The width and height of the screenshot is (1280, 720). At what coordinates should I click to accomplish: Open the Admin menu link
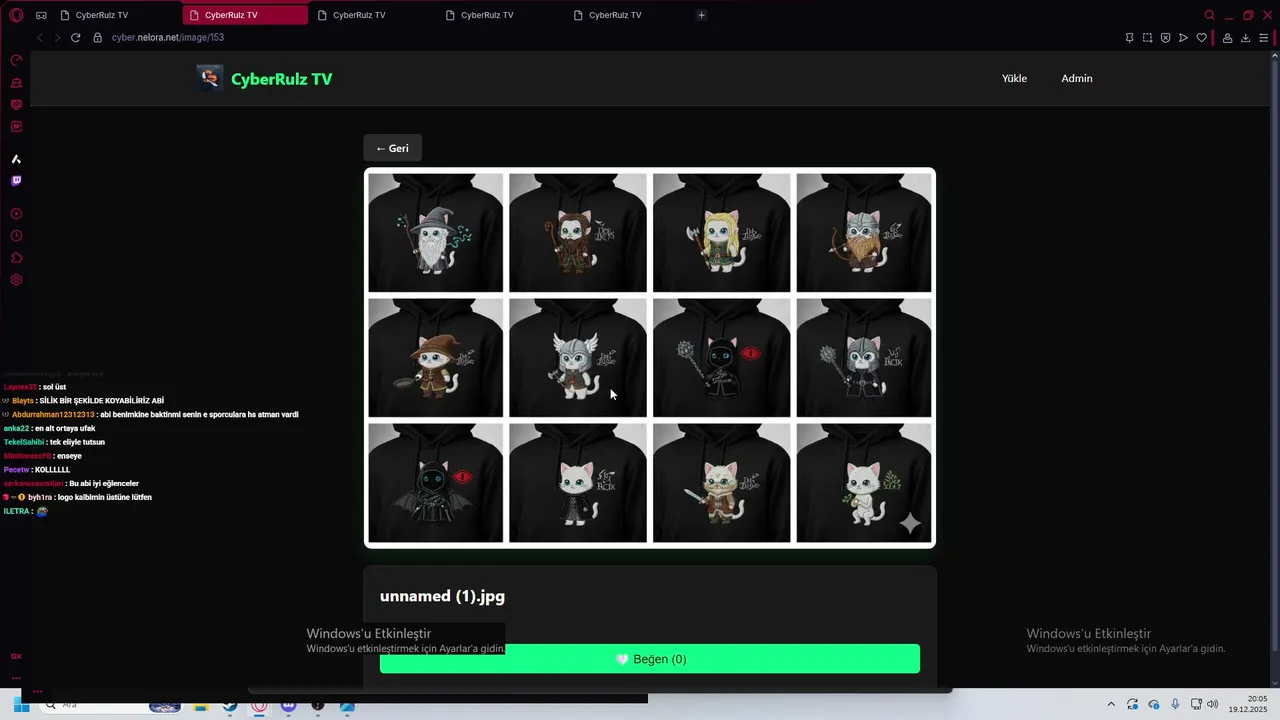[x=1077, y=78]
